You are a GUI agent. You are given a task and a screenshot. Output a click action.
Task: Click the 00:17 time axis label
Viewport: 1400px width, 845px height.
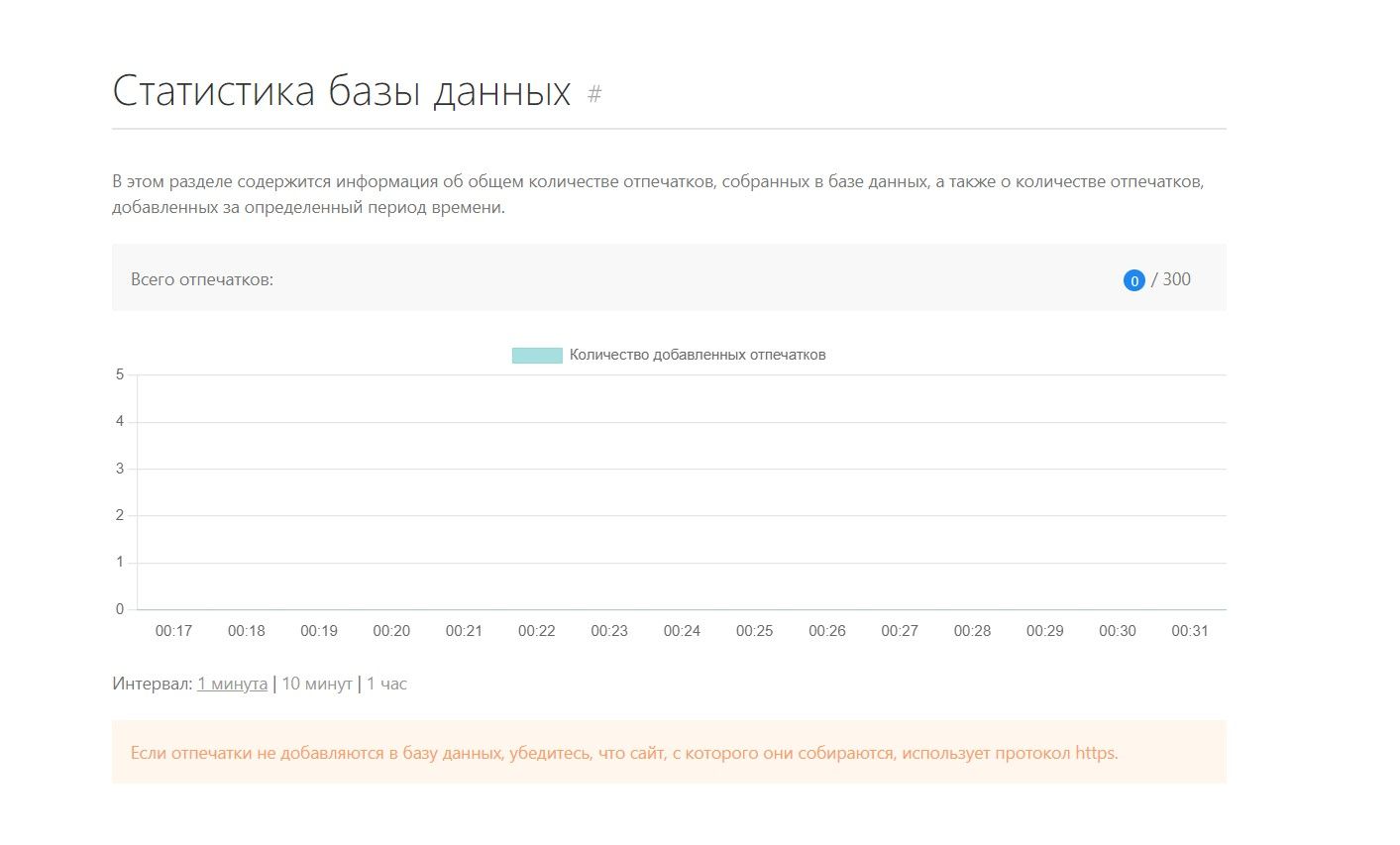click(x=173, y=630)
